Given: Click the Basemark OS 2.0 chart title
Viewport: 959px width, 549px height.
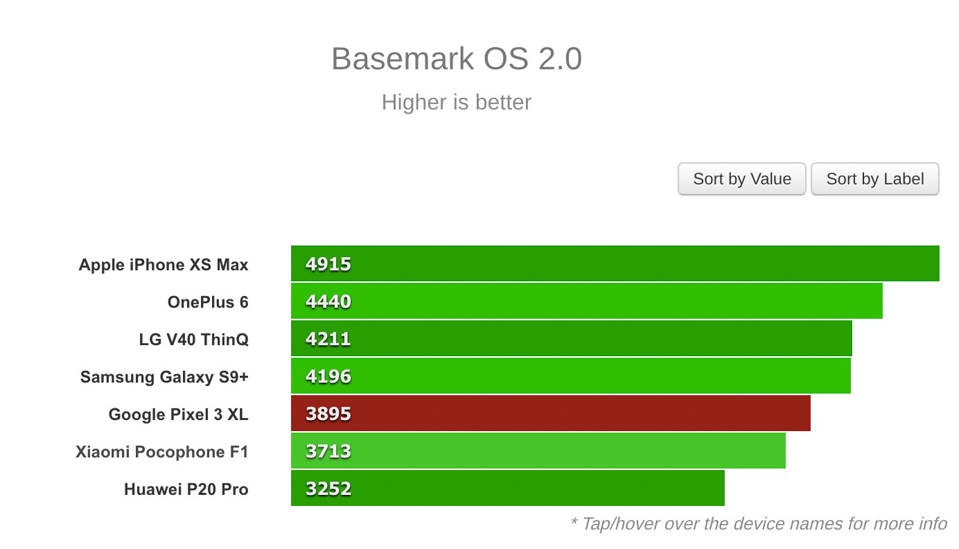Looking at the screenshot, I should coord(456,59).
